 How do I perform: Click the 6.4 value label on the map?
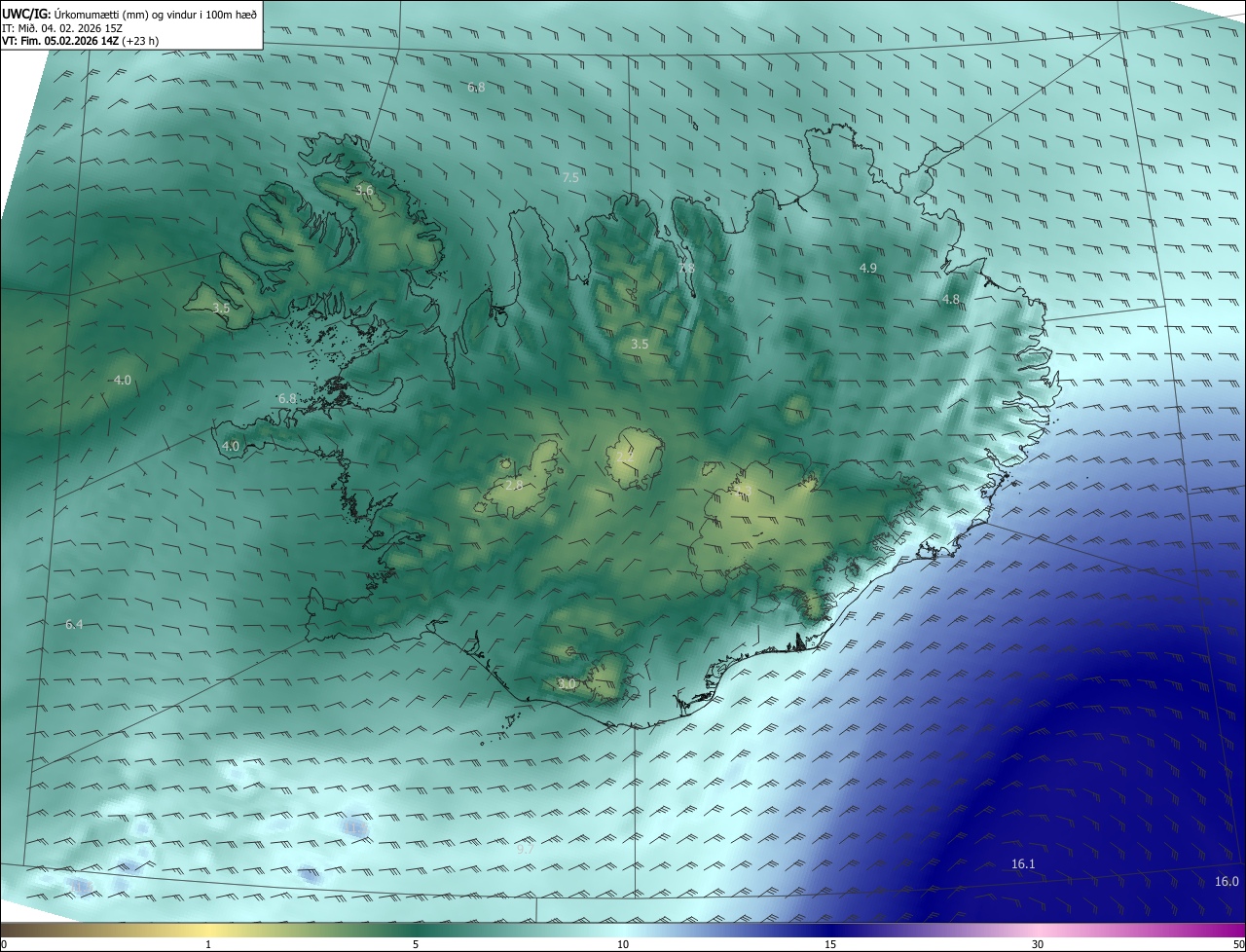coord(74,624)
